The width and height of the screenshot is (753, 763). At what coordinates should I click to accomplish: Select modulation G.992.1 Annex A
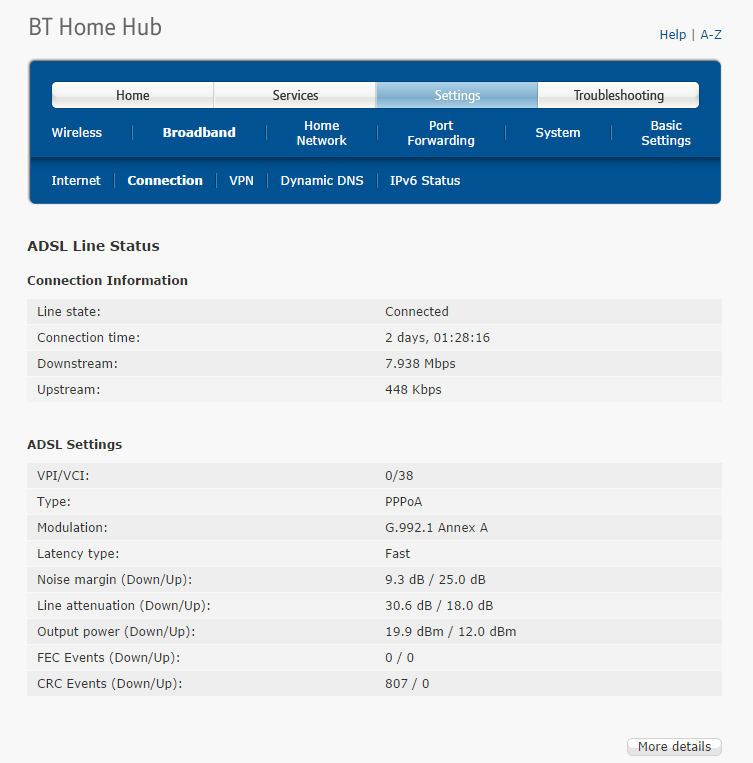[x=436, y=527]
